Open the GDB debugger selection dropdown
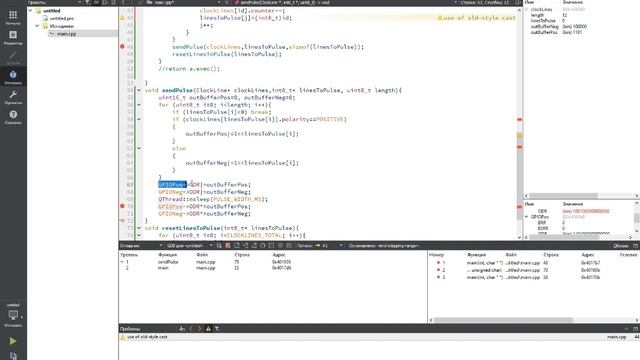The height and width of the screenshot is (360, 640). coord(190,246)
